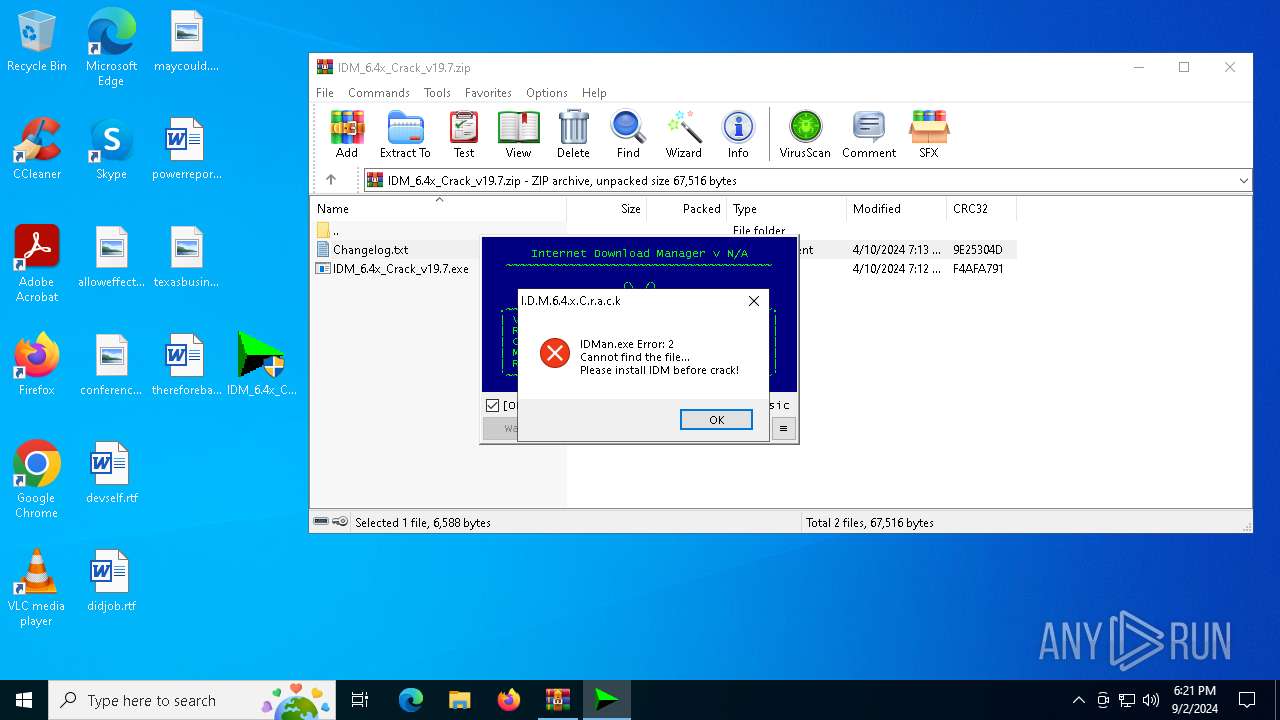Click CRC value F4AFA791
This screenshot has width=1280, height=720.
[978, 269]
